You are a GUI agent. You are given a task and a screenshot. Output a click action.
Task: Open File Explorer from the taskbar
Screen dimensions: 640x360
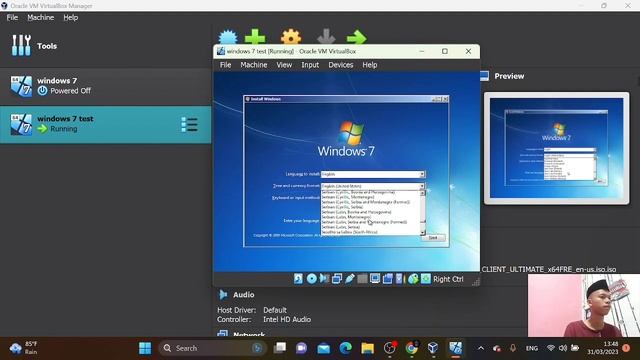tap(367, 348)
